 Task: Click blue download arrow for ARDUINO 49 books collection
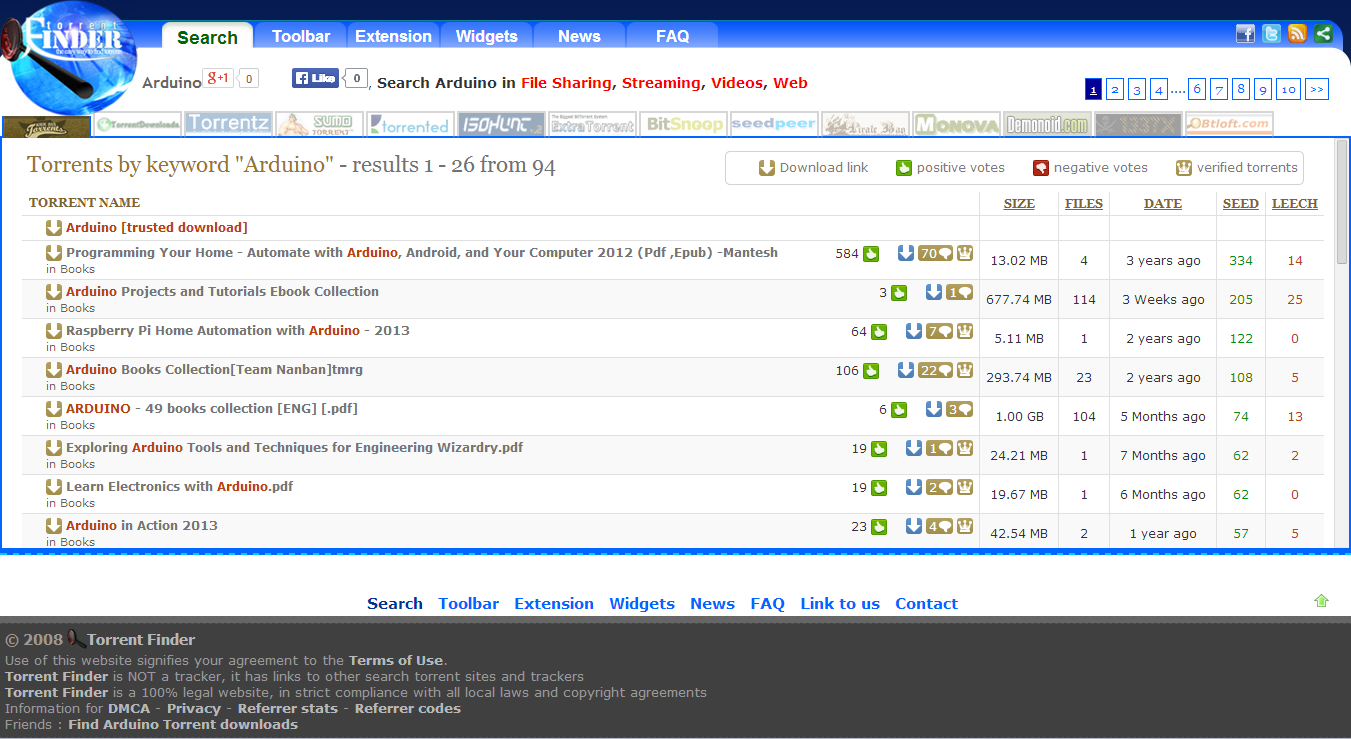tap(934, 409)
